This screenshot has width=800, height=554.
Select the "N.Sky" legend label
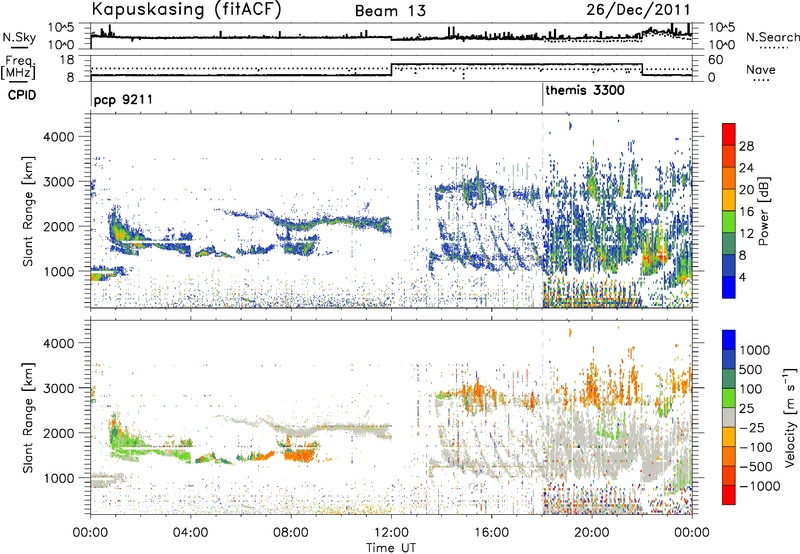tap(19, 37)
